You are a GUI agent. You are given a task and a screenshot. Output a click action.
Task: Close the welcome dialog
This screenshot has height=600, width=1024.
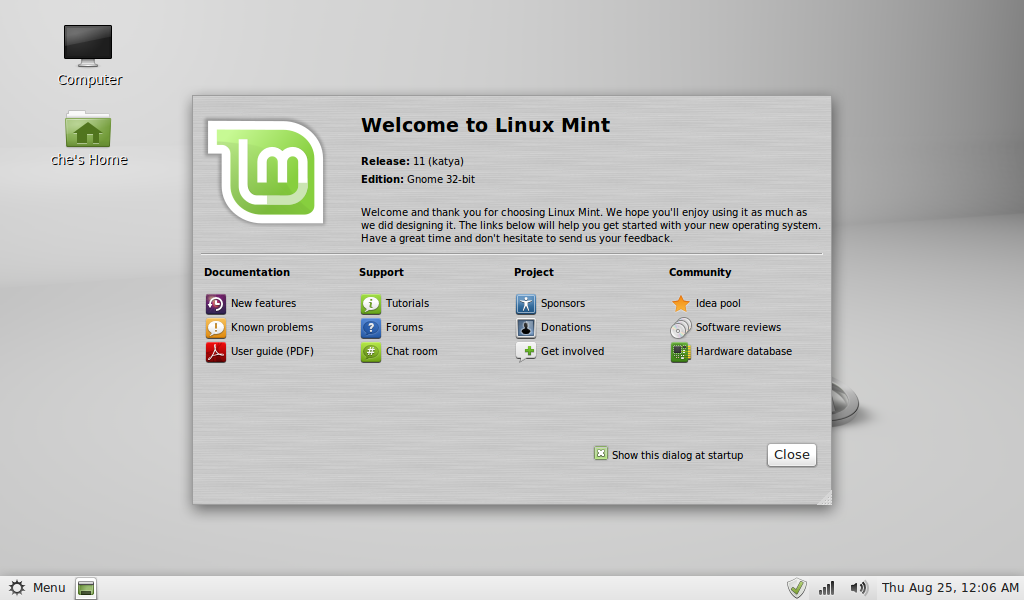pos(792,454)
